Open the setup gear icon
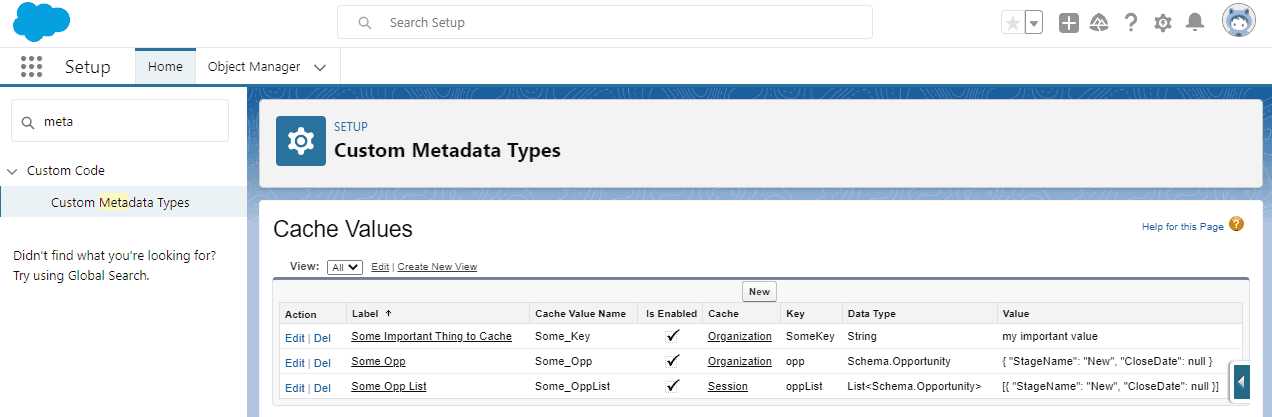 (x=1163, y=22)
